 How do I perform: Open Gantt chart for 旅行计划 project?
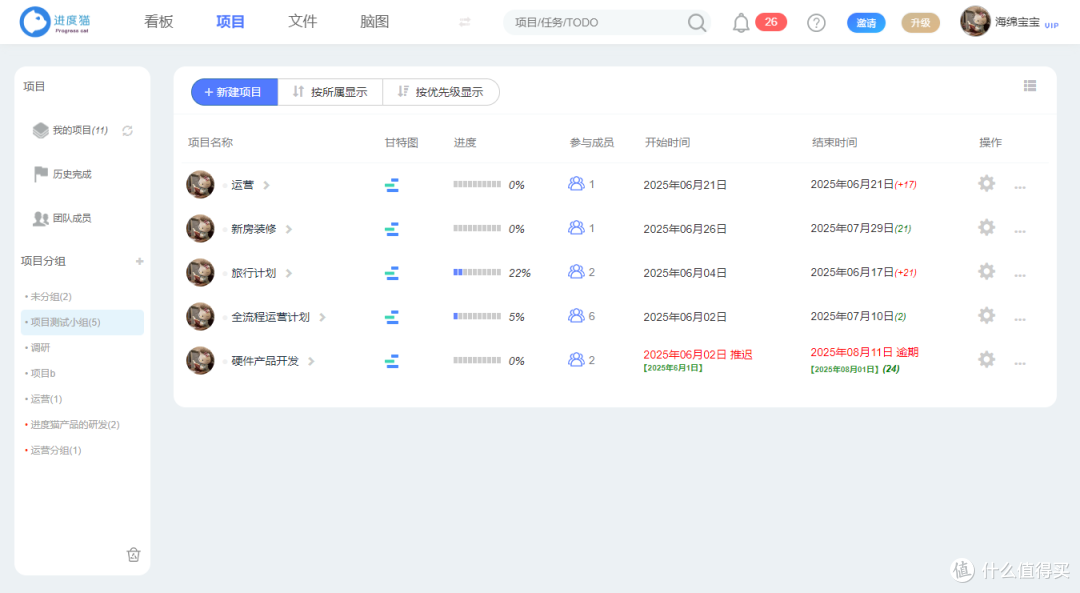[x=391, y=273]
